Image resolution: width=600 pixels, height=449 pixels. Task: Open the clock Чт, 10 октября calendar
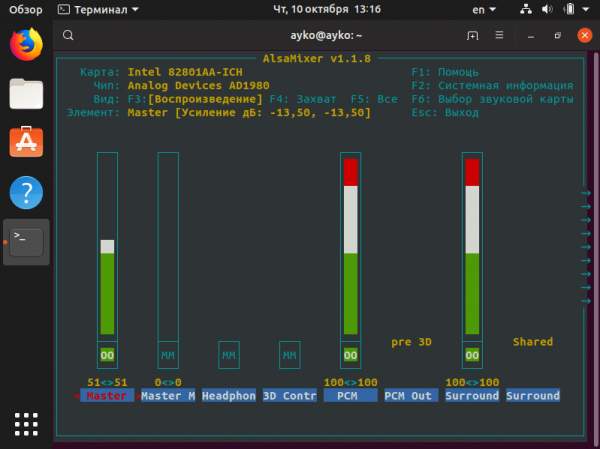point(327,9)
